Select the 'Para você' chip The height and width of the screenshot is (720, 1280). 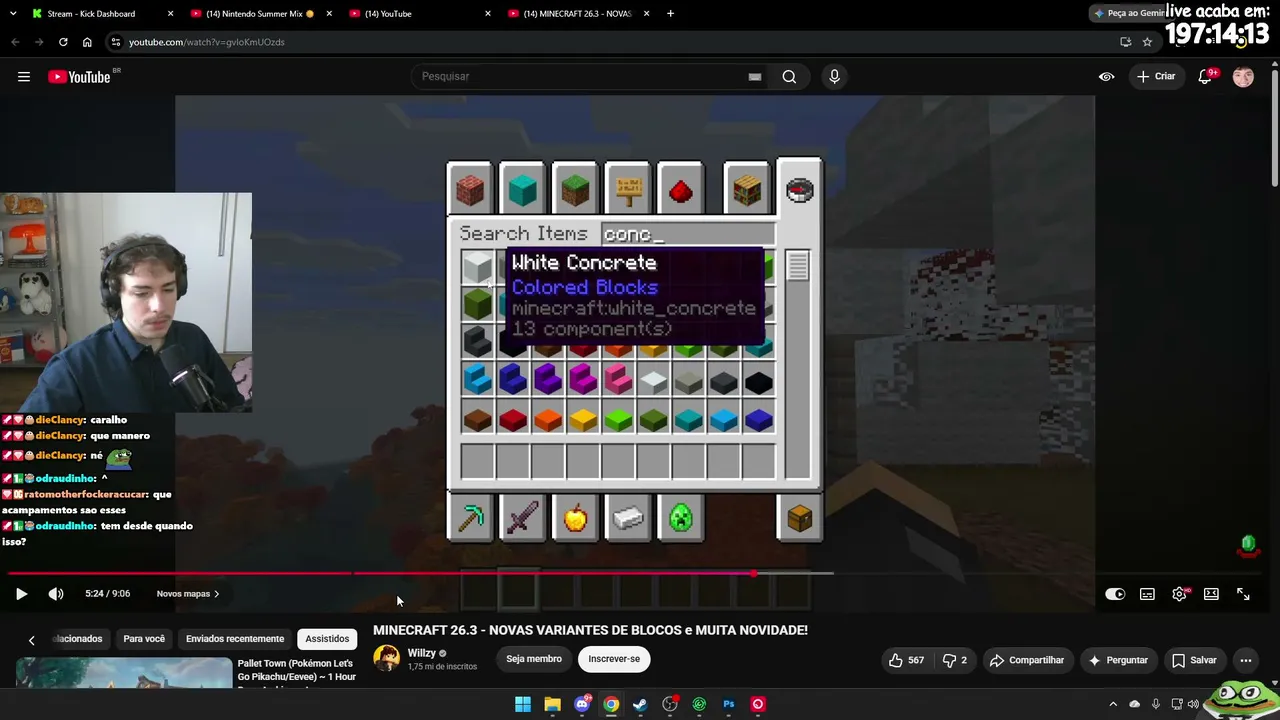[144, 639]
